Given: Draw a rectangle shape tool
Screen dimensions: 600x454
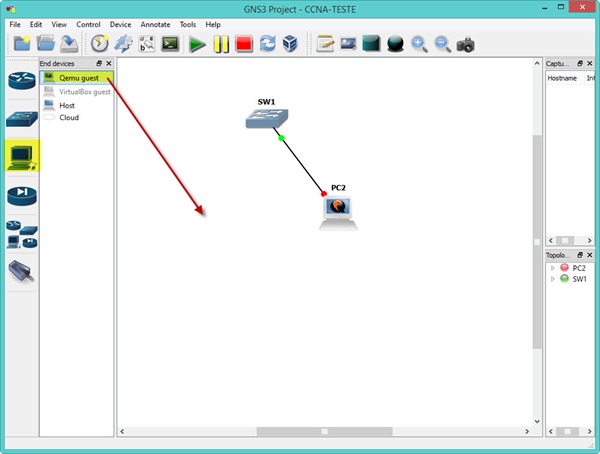Looking at the screenshot, I should 372,43.
